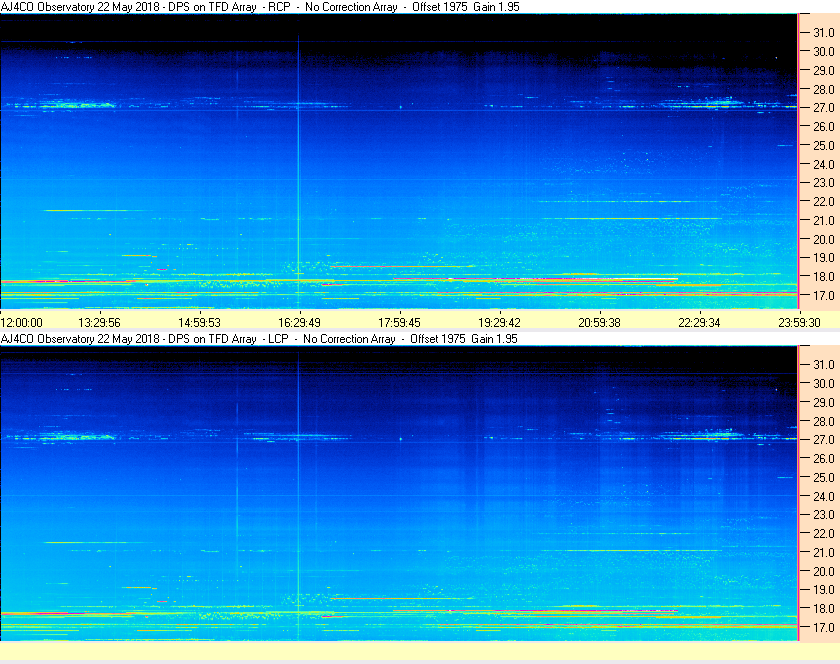The width and height of the screenshot is (840, 664).
Task: Click the 26.0 frequency label in RCP panel
Action: pos(824,126)
